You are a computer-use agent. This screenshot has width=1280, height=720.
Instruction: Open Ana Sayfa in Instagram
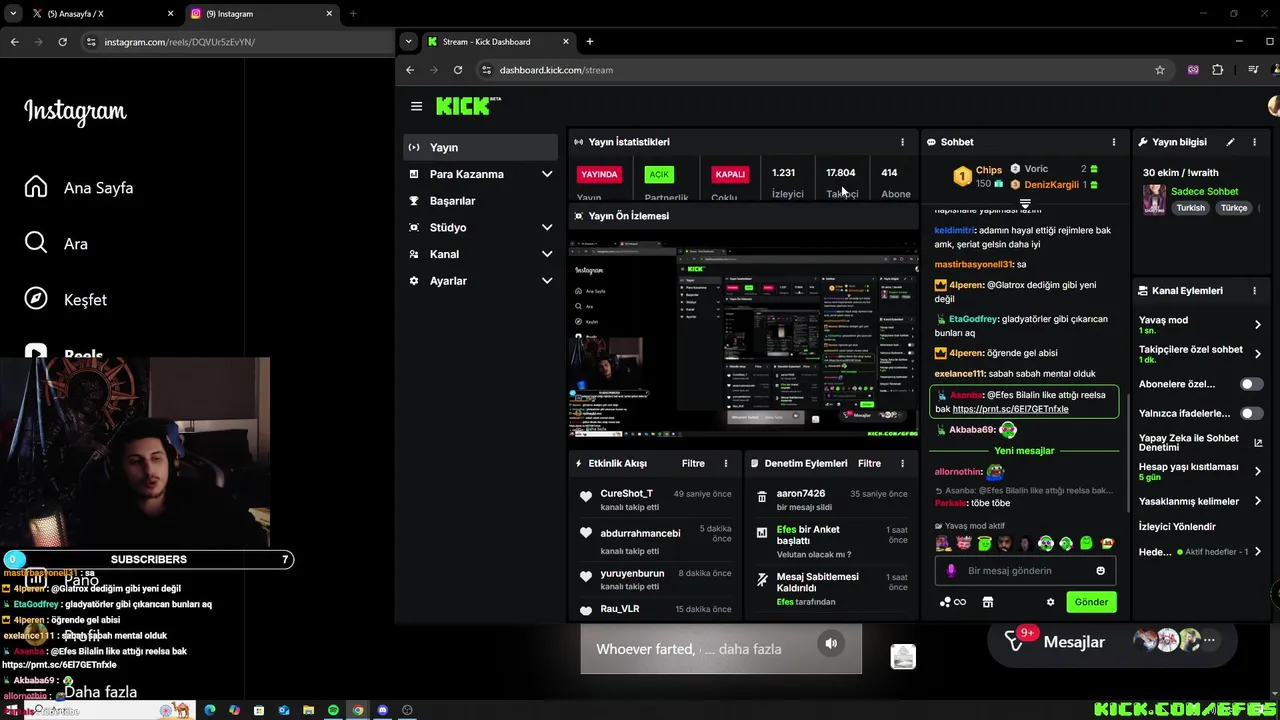tap(80, 188)
